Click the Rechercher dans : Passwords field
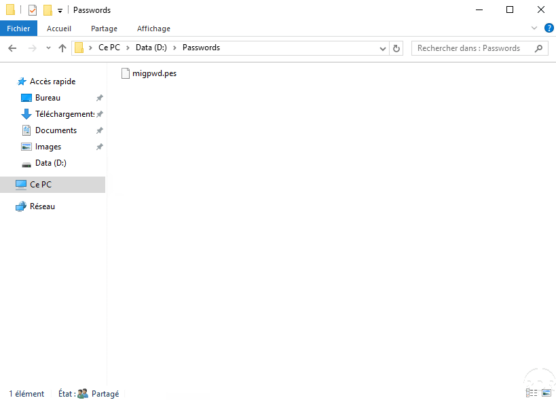Image resolution: width=556 pixels, height=400 pixels. (x=473, y=48)
